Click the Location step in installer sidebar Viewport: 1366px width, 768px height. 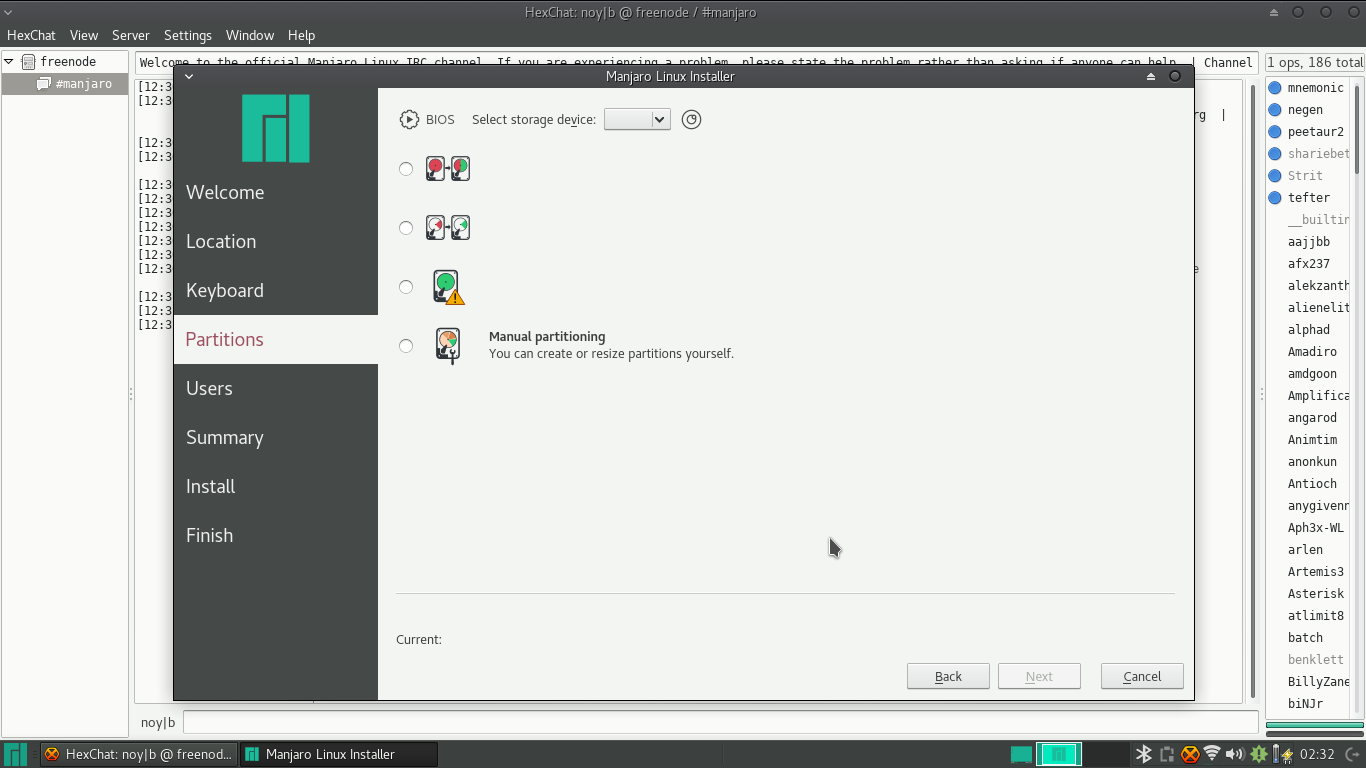coord(276,241)
